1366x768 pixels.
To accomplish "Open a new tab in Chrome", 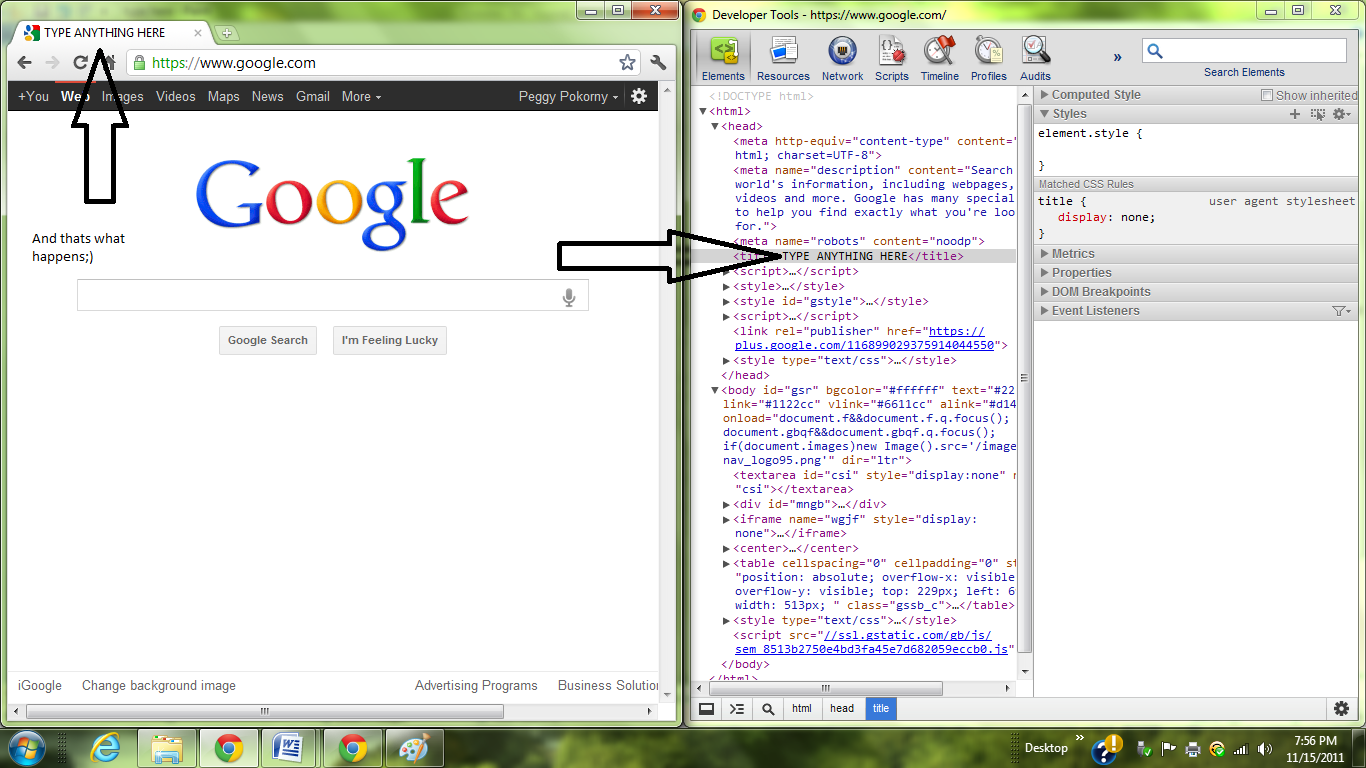I will click(x=226, y=33).
